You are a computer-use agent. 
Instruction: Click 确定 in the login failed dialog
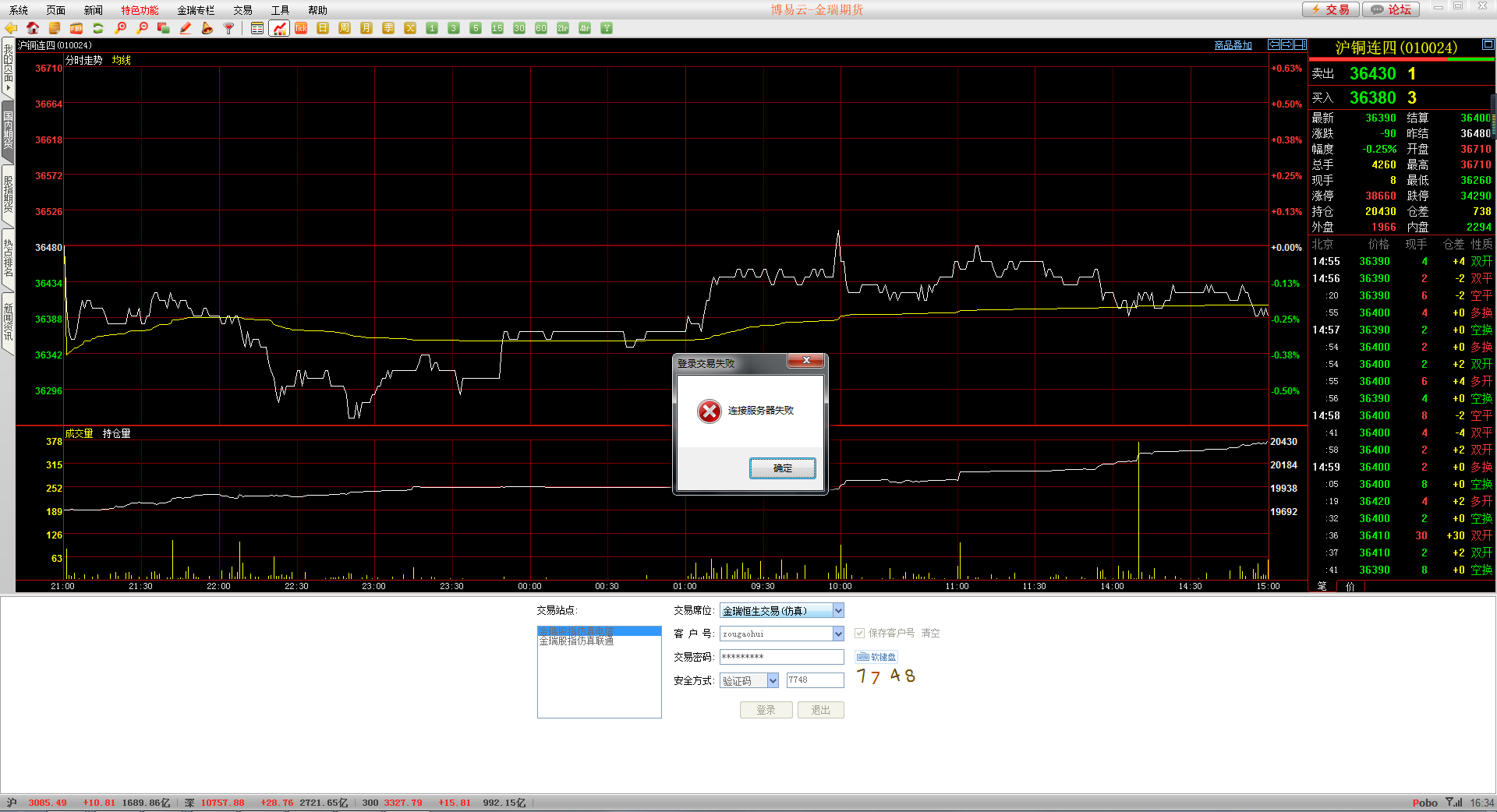pos(782,468)
